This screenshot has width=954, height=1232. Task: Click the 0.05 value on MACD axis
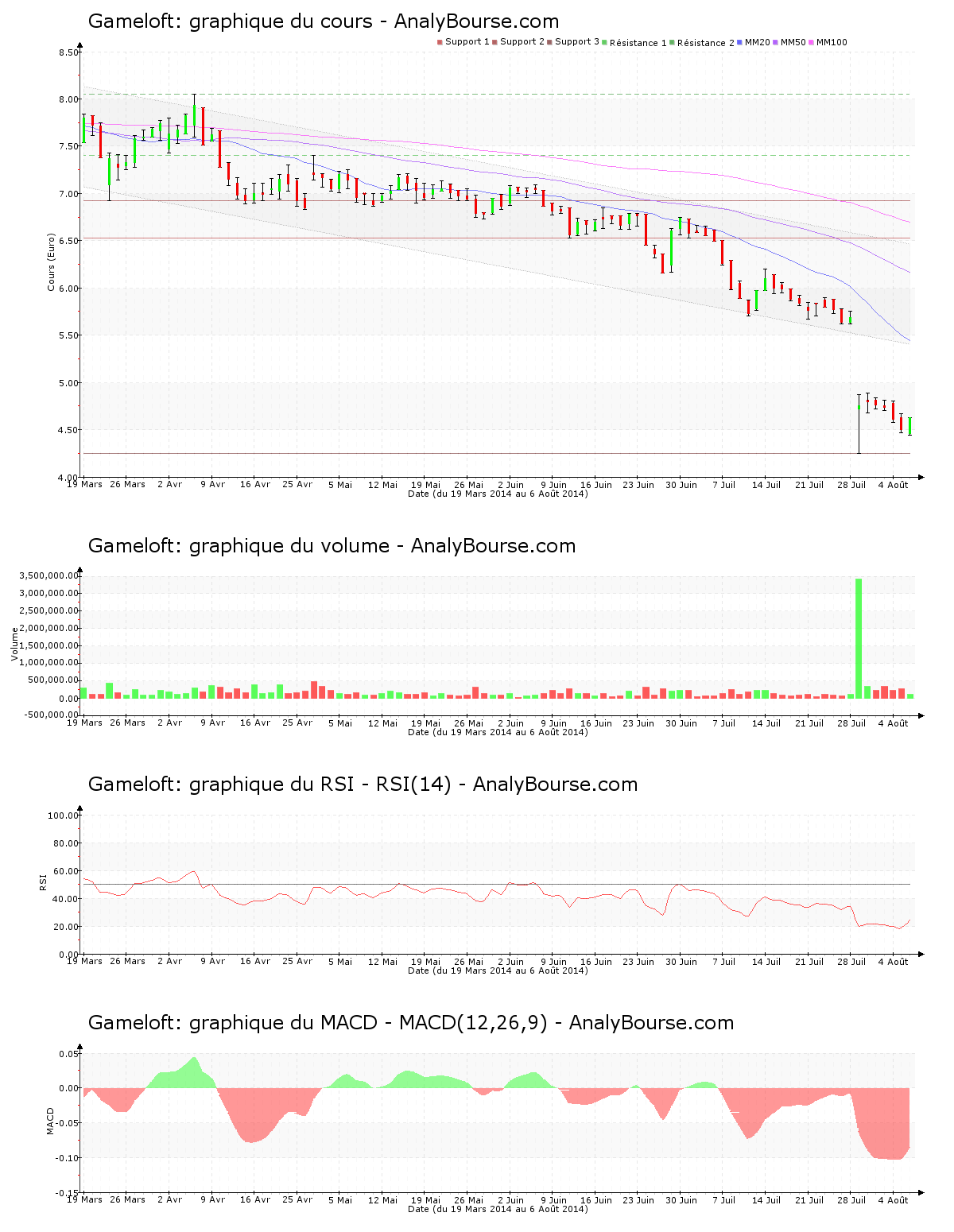[x=68, y=1054]
